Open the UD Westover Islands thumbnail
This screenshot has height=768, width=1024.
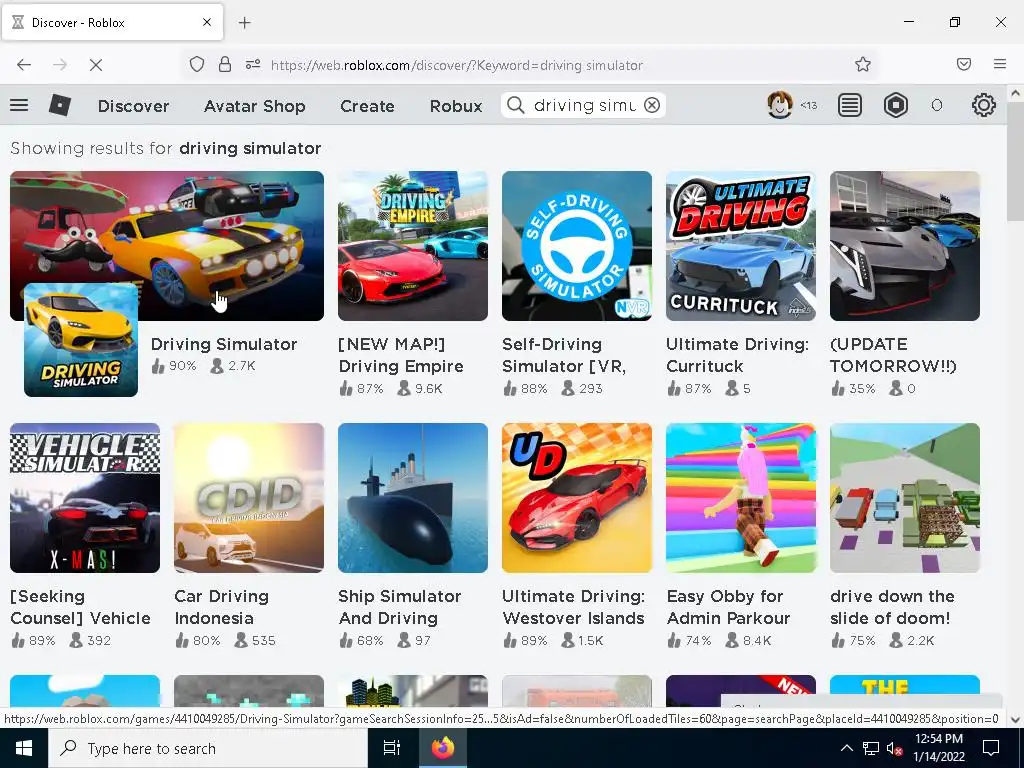point(577,498)
